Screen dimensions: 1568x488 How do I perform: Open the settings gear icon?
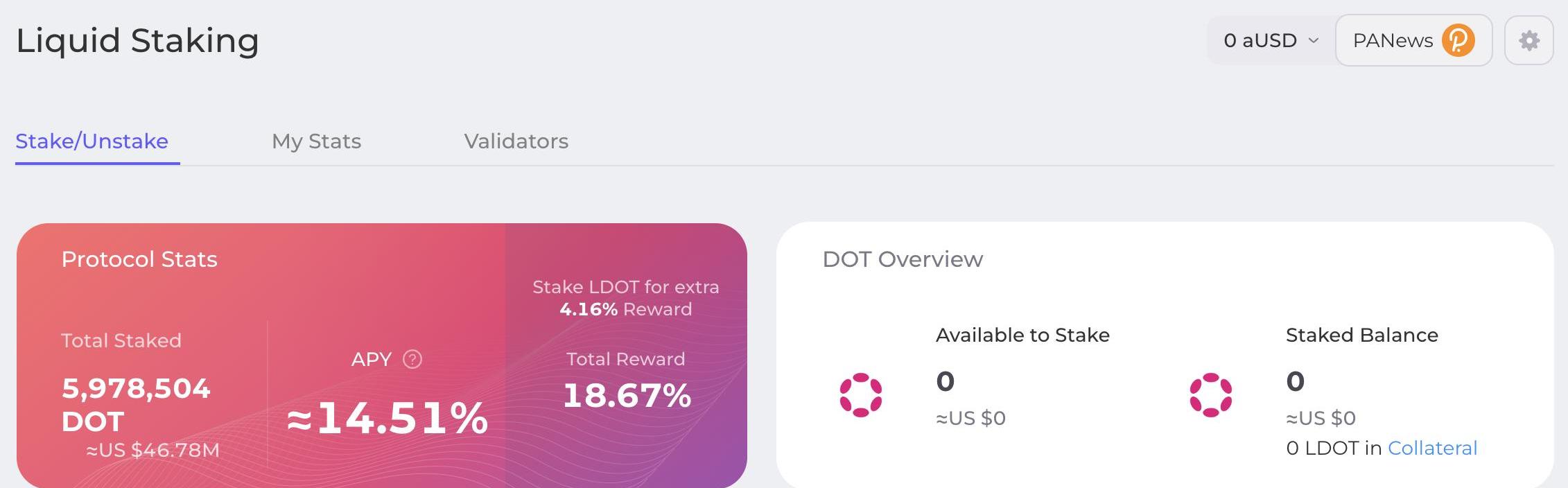(1528, 41)
